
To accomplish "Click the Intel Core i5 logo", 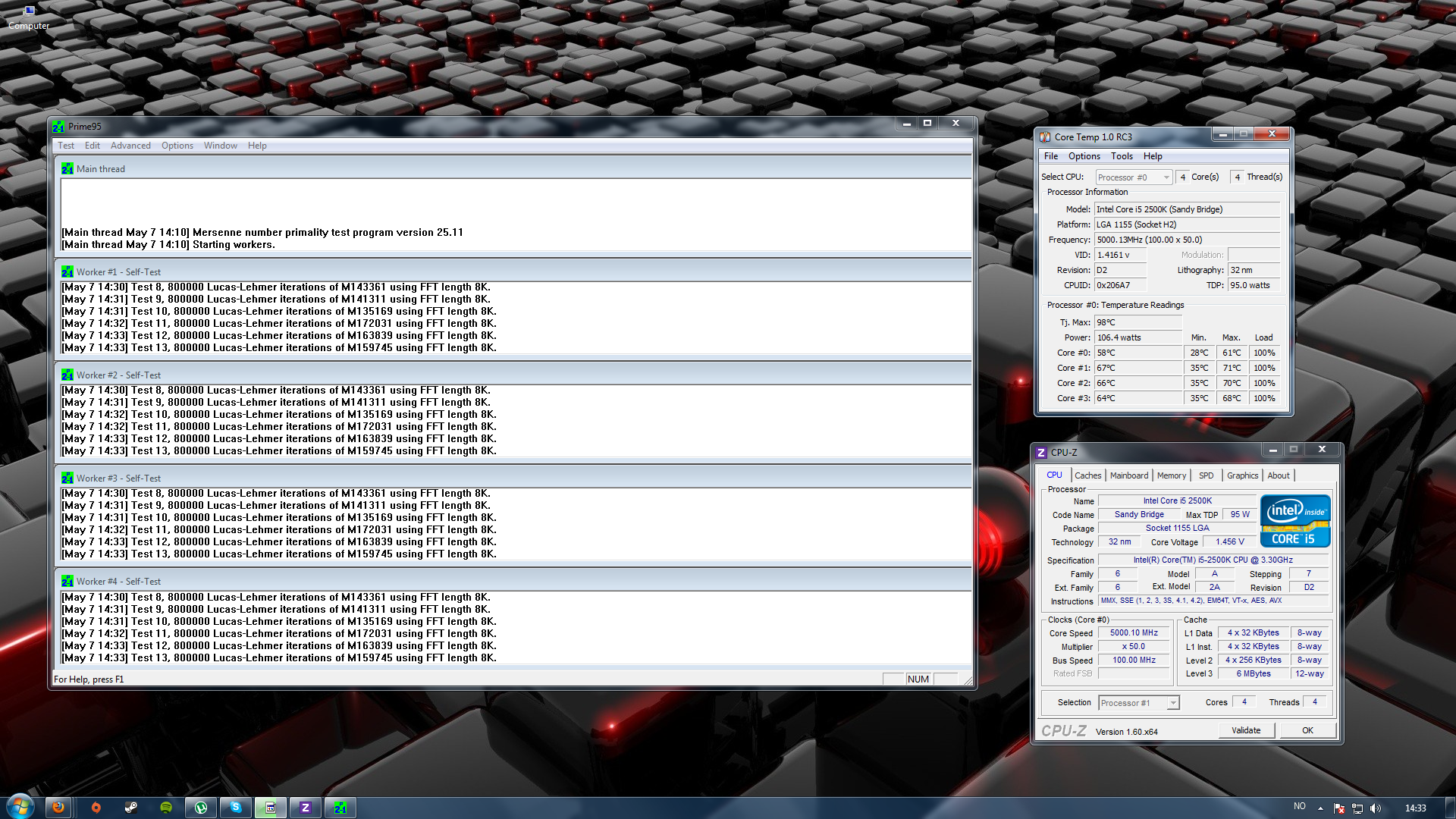I will 1295,521.
